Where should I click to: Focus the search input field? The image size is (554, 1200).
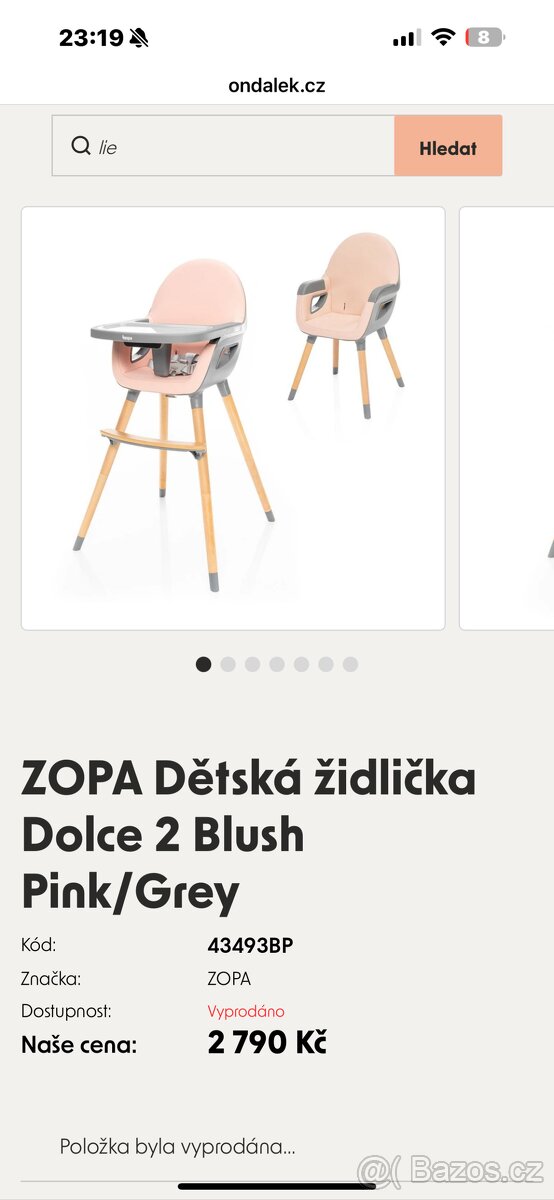point(223,146)
